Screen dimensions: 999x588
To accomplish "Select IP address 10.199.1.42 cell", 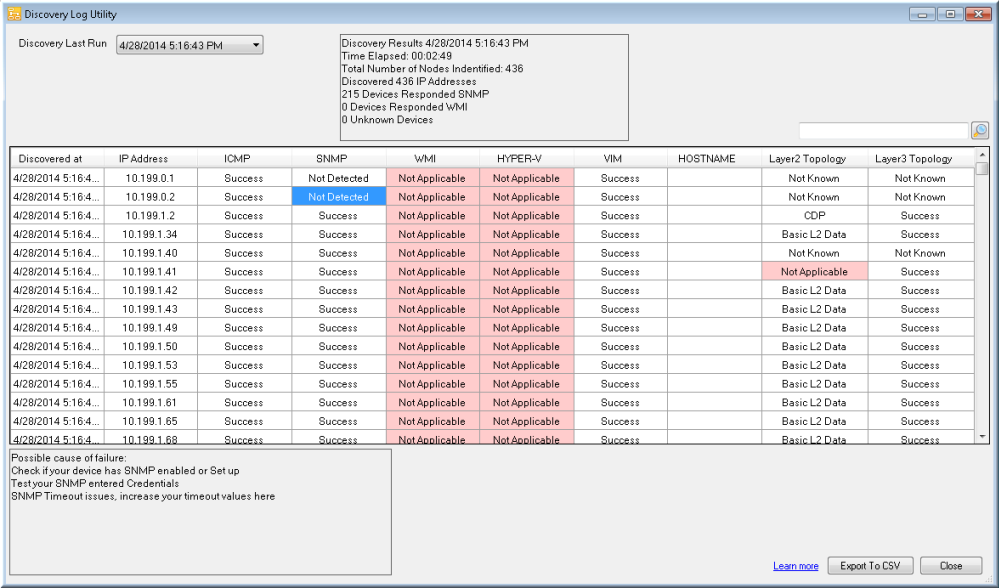I will click(151, 290).
